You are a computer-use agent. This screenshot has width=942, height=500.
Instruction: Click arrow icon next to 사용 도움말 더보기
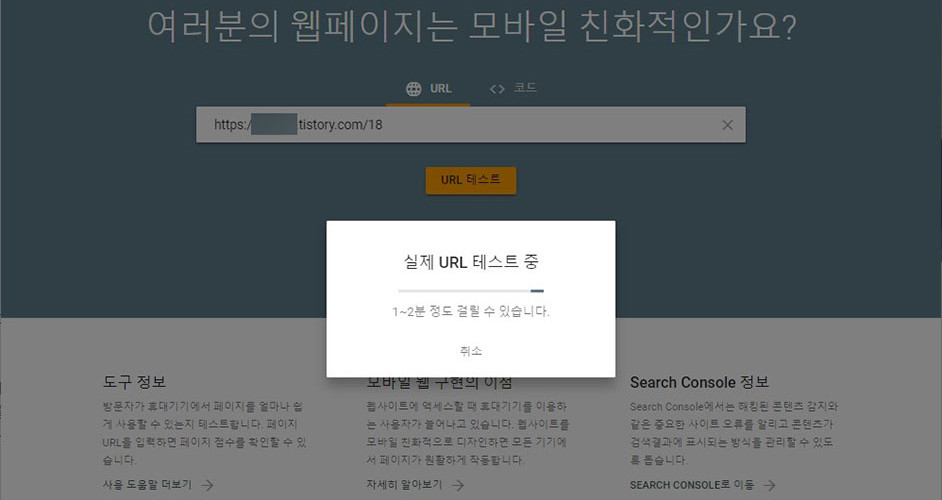click(x=208, y=485)
